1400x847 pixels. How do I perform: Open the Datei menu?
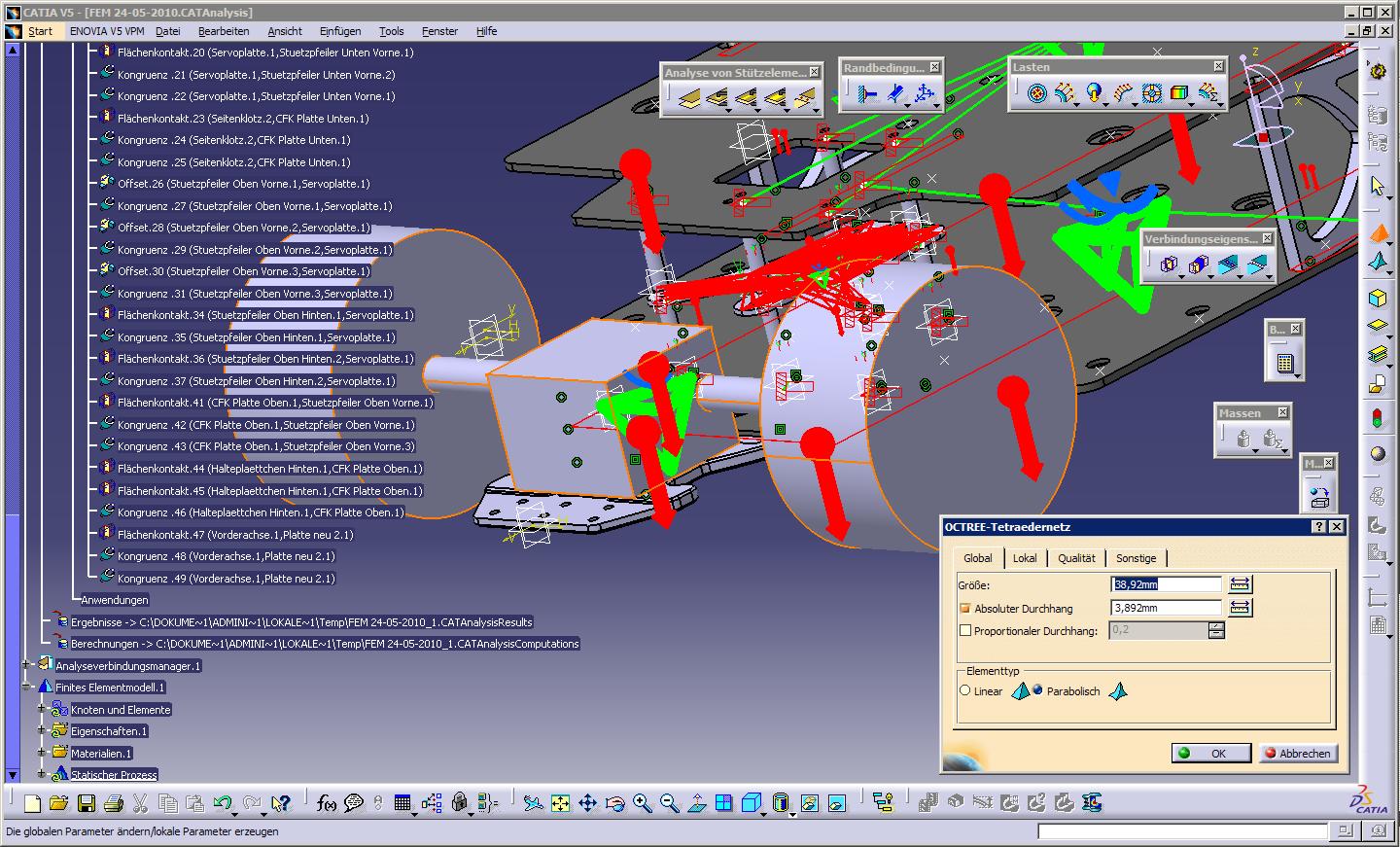[x=168, y=31]
